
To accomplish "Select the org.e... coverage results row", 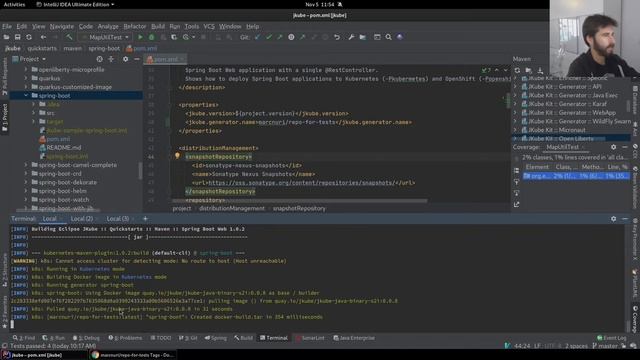I will click(x=576, y=176).
